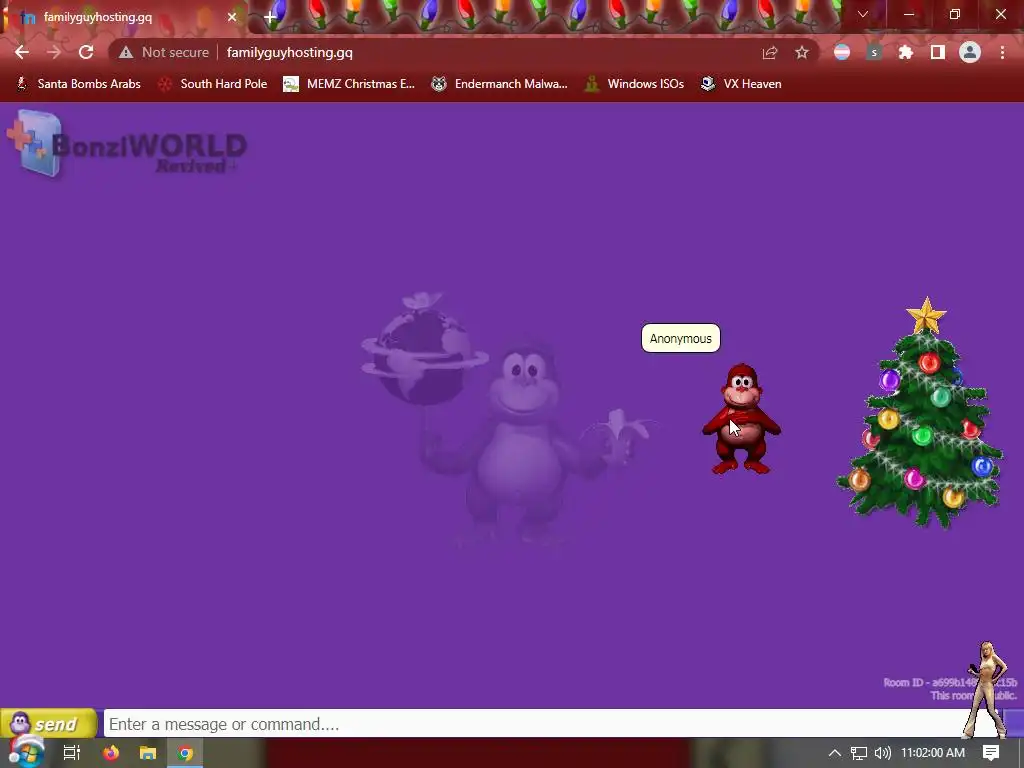Open network status in tray
Screen dimensions: 1024x768
pos(859,753)
